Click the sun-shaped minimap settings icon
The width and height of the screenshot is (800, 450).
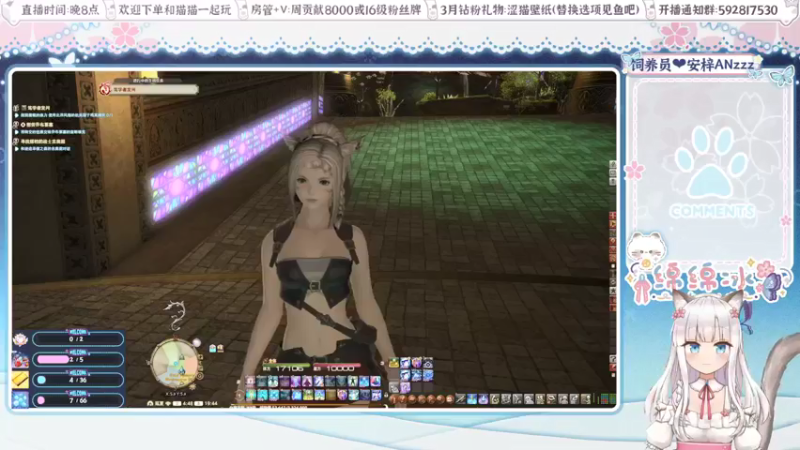coord(193,387)
